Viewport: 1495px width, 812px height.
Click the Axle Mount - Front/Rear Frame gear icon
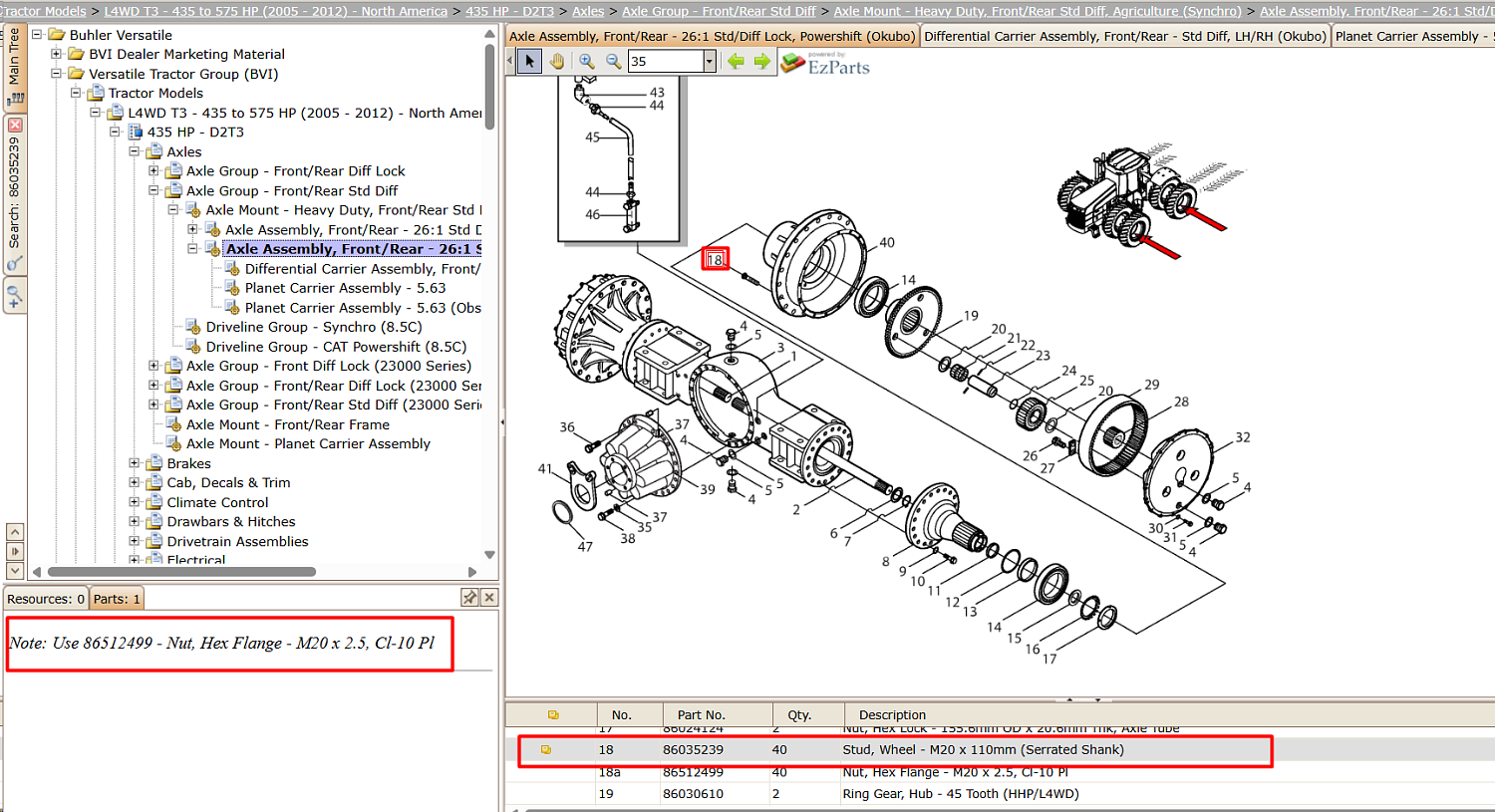(x=173, y=424)
